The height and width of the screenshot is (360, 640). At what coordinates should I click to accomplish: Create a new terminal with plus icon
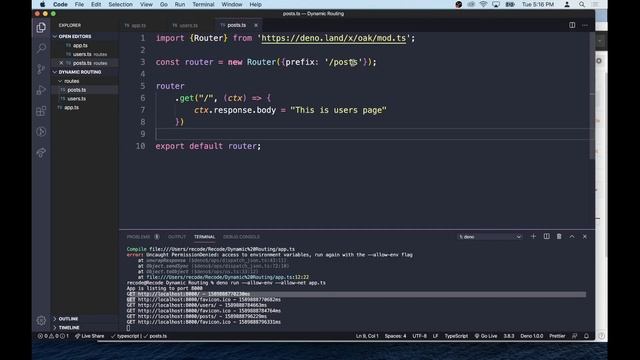[533, 236]
